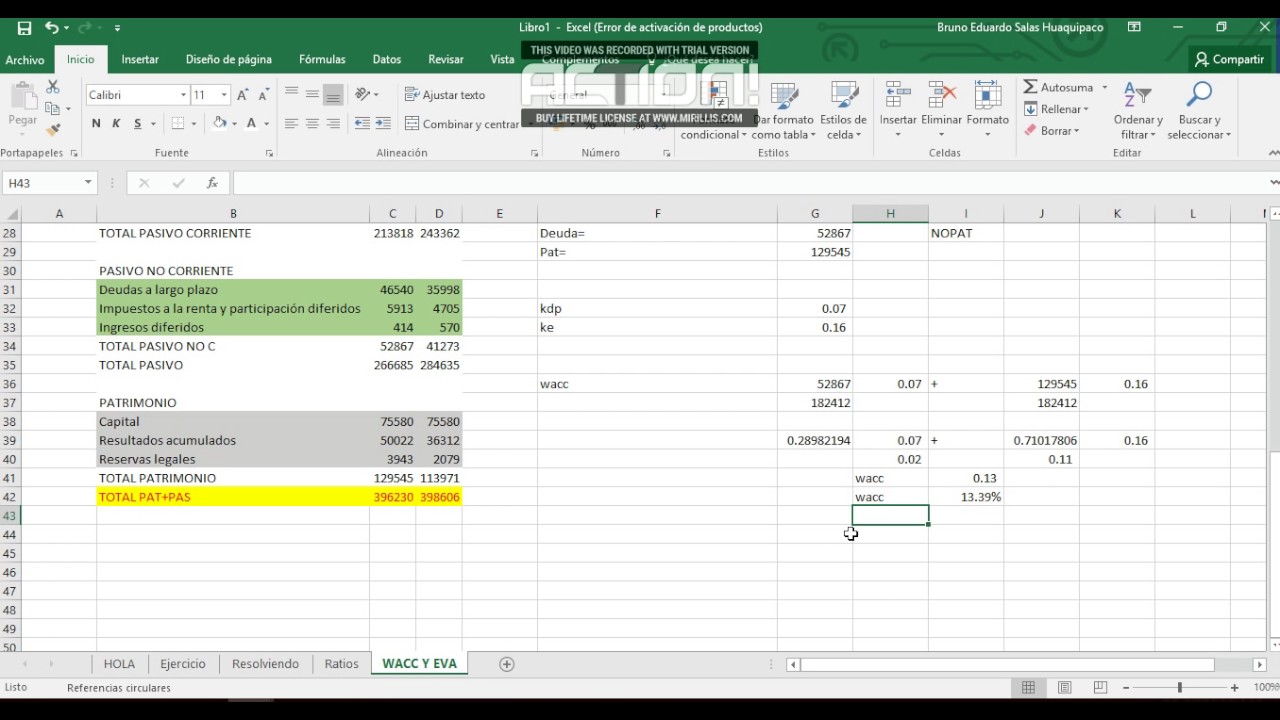
Task: Add a new sheet with the plus button
Action: [507, 664]
